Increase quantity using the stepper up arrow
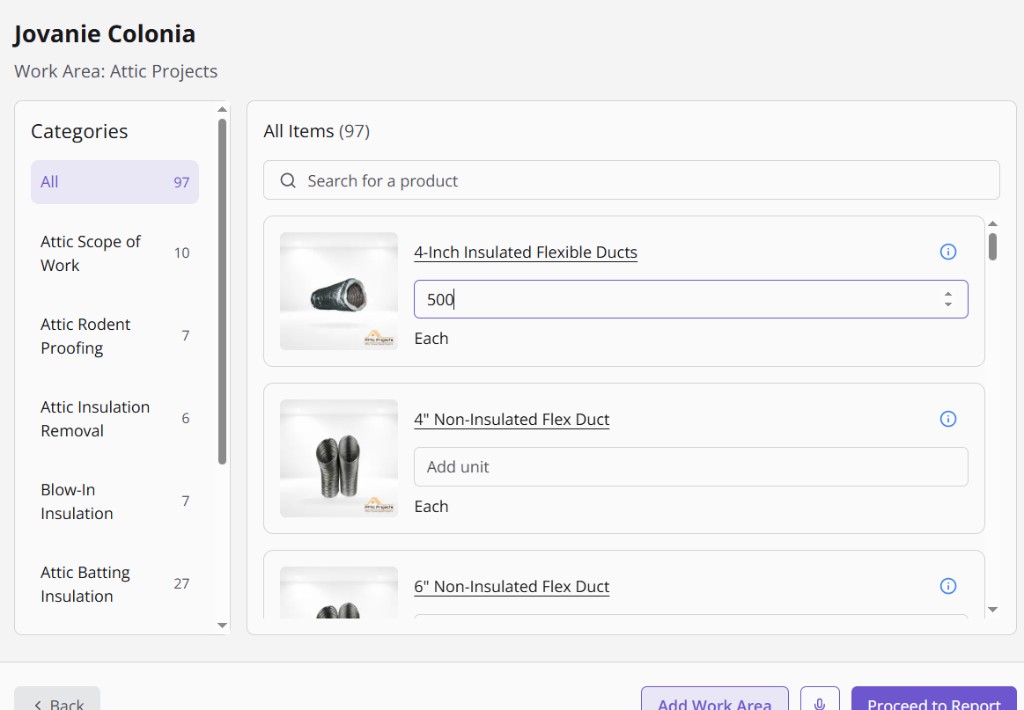 point(947,294)
